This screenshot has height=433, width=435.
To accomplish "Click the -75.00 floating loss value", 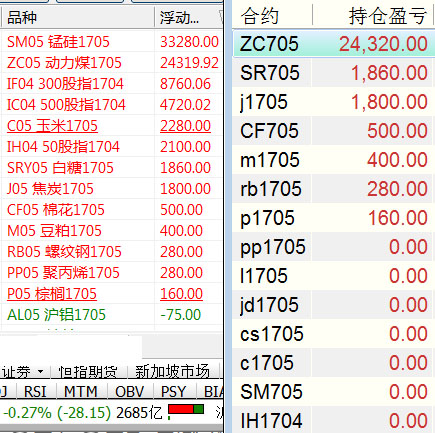I will click(x=181, y=315).
